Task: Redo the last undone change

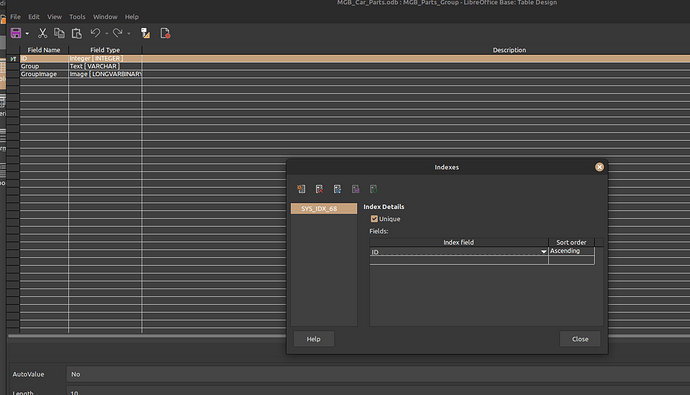Action: (117, 33)
